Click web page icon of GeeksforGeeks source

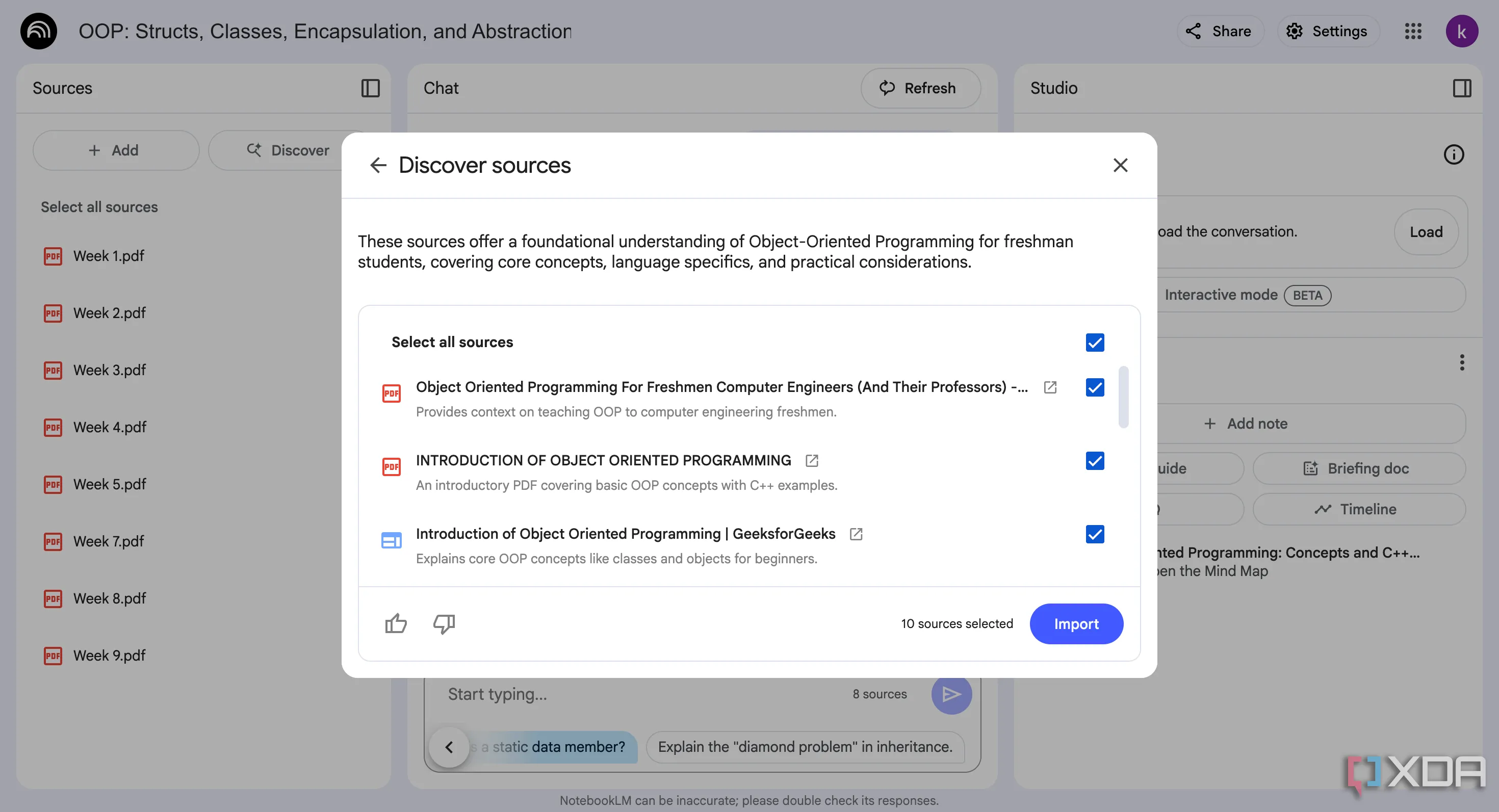tap(391, 540)
